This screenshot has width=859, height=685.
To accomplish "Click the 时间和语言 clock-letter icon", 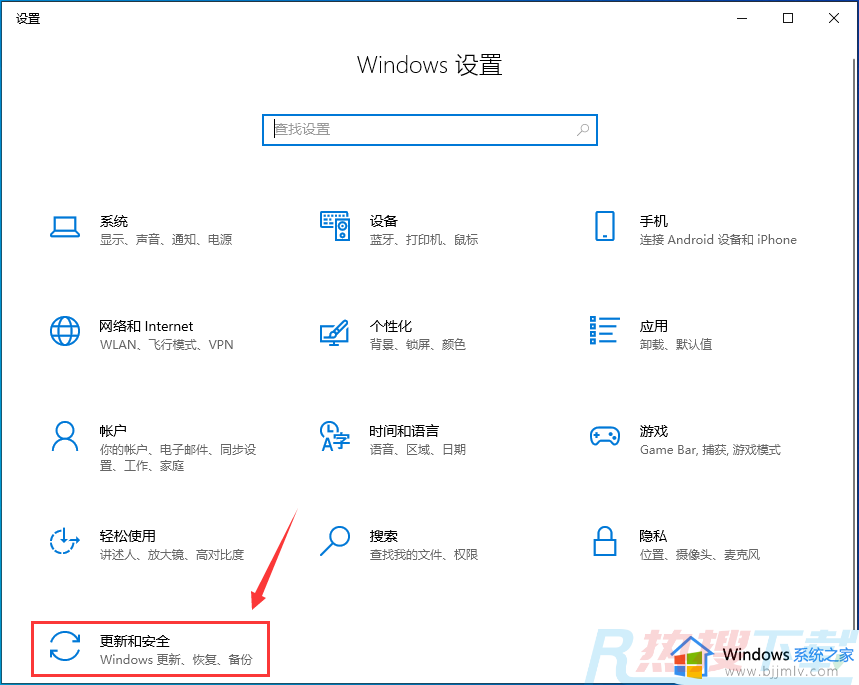I will pyautogui.click(x=335, y=436).
